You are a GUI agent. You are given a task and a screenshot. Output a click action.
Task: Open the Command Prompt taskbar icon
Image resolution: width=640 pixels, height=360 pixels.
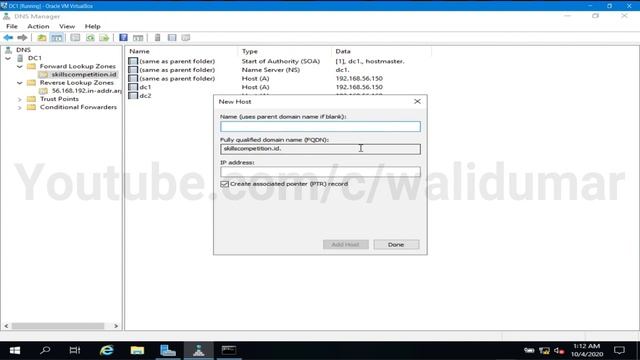(229, 350)
